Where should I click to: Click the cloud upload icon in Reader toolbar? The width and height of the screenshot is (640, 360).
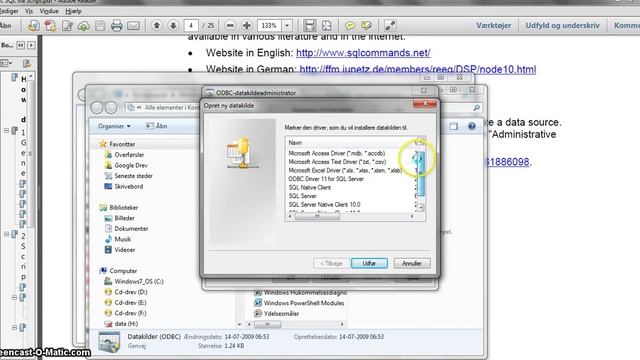(x=84, y=26)
